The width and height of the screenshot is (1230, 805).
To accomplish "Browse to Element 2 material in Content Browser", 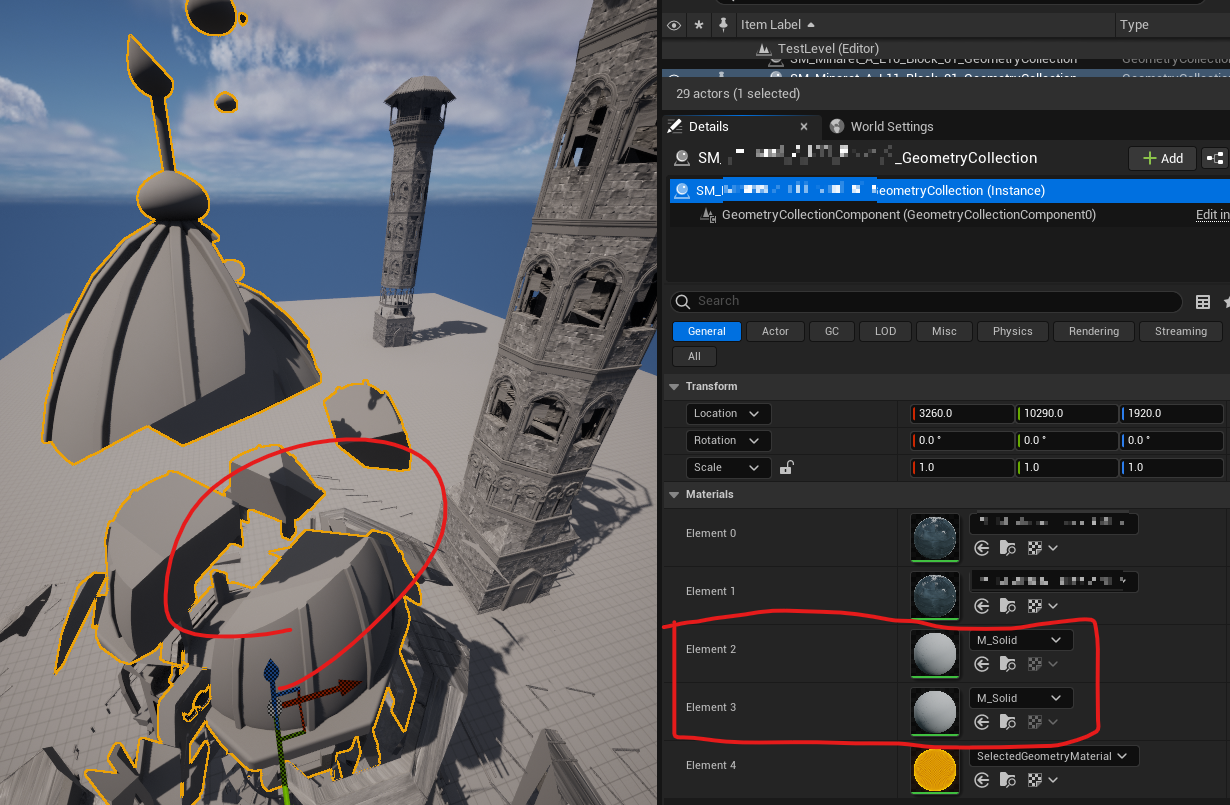I will 1008,664.
